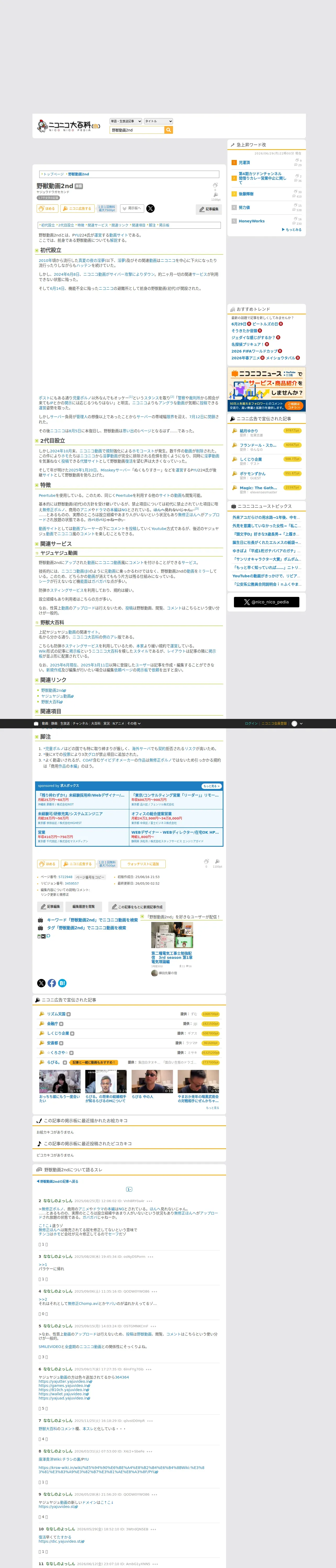
Task: Click the TV icon beside タグ video search
Action: tap(41, 928)
